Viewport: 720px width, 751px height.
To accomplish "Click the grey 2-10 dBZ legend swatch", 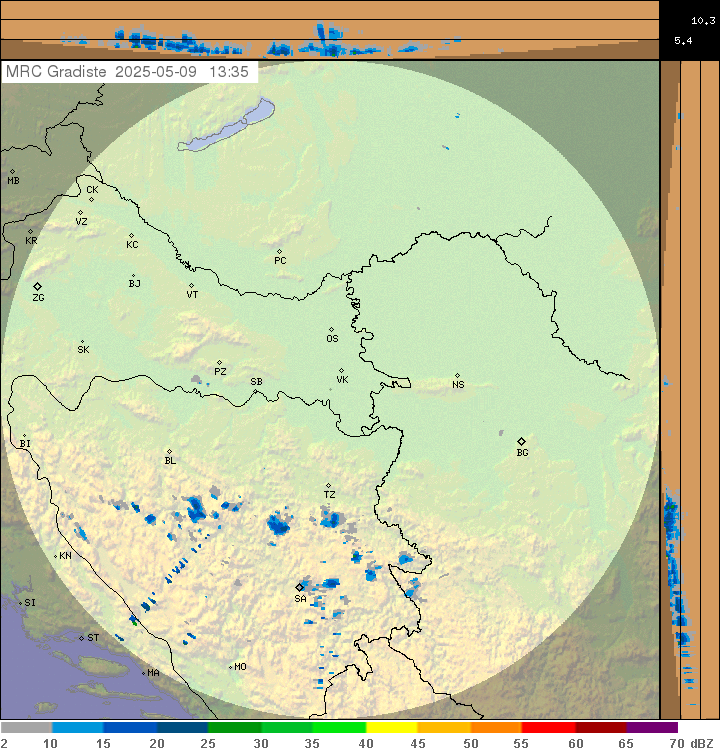I will [26, 728].
